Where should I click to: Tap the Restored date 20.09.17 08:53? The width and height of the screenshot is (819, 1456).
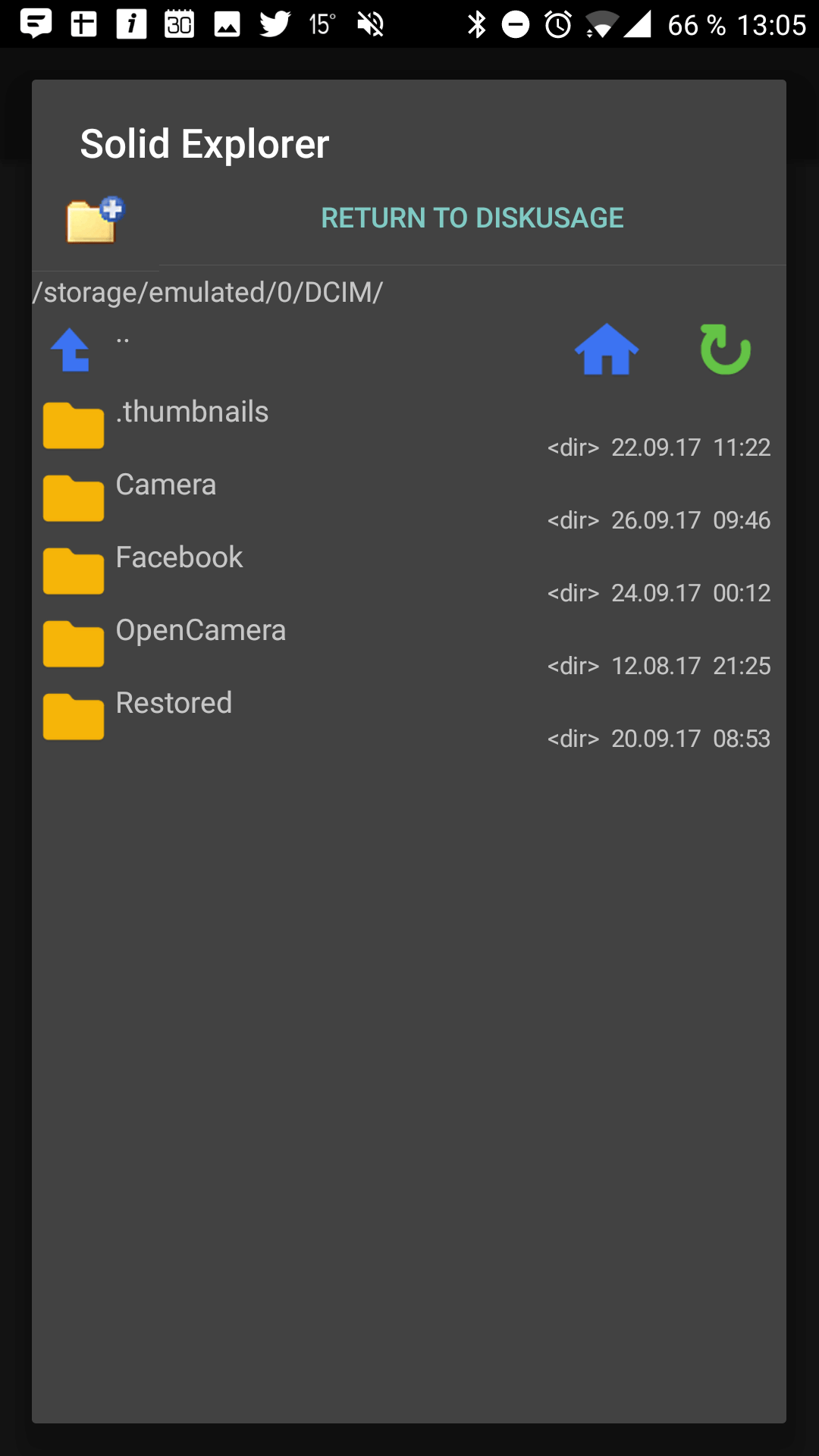(691, 739)
